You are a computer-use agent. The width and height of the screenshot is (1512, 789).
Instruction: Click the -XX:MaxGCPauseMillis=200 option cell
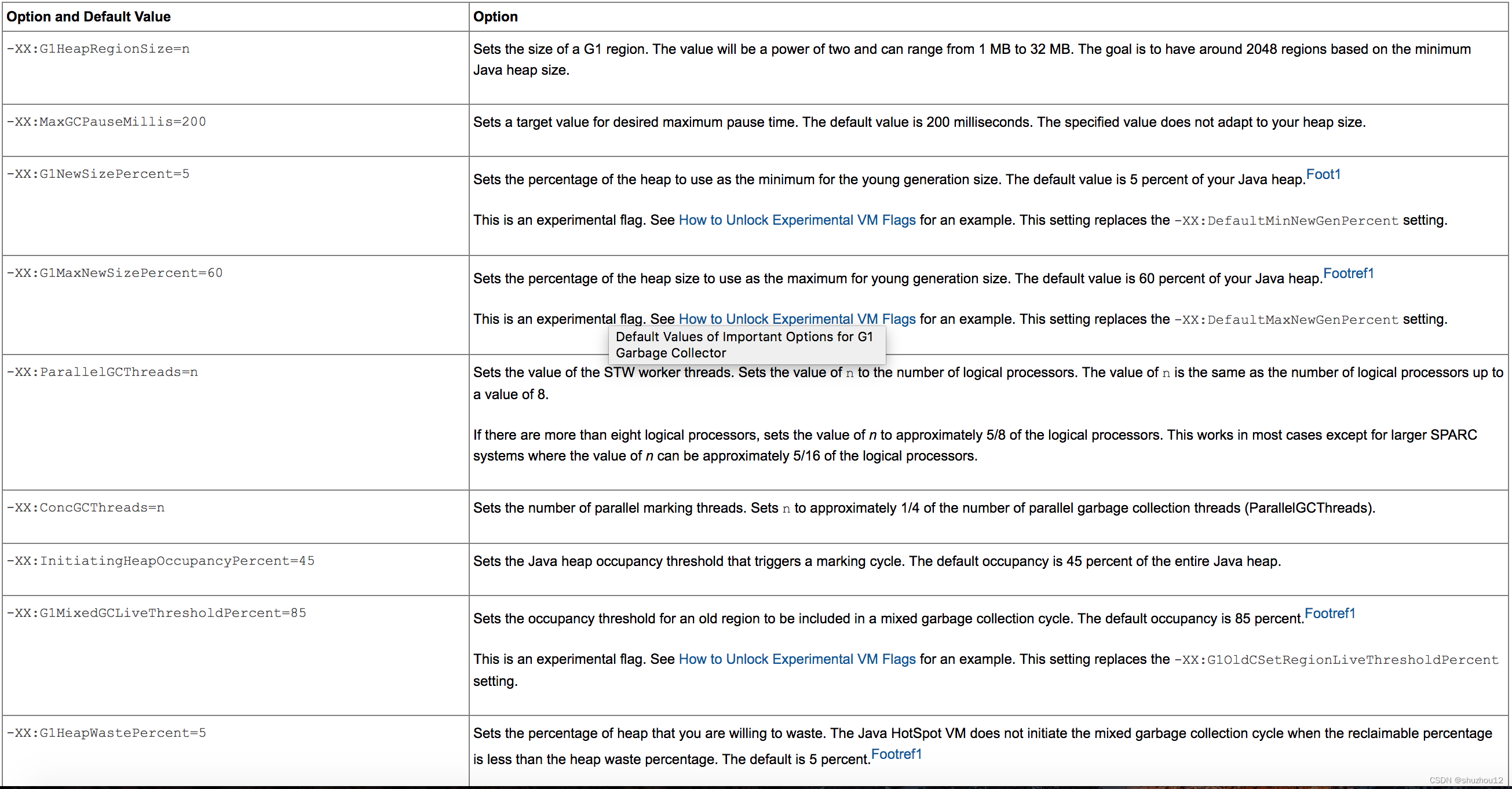tap(106, 122)
